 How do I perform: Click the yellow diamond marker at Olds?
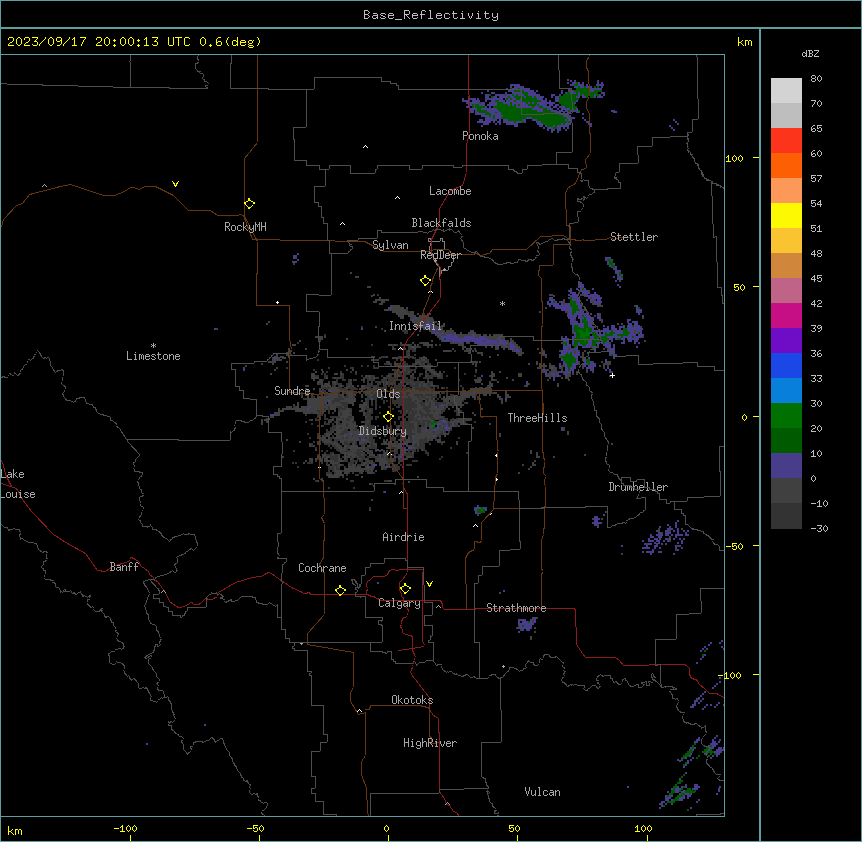388,417
